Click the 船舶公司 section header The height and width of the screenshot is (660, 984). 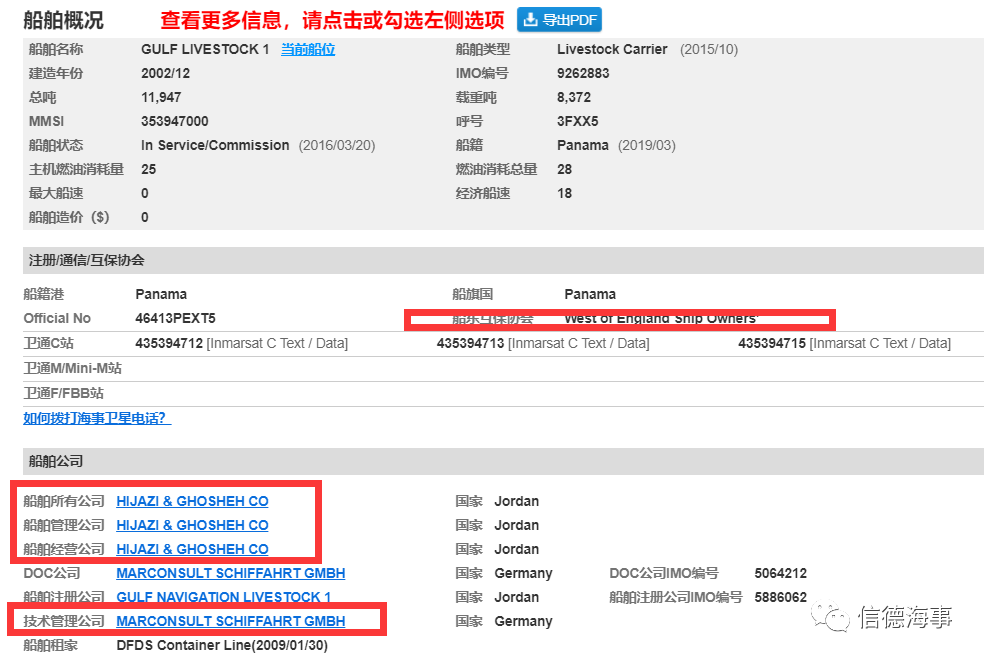pyautogui.click(x=56, y=461)
